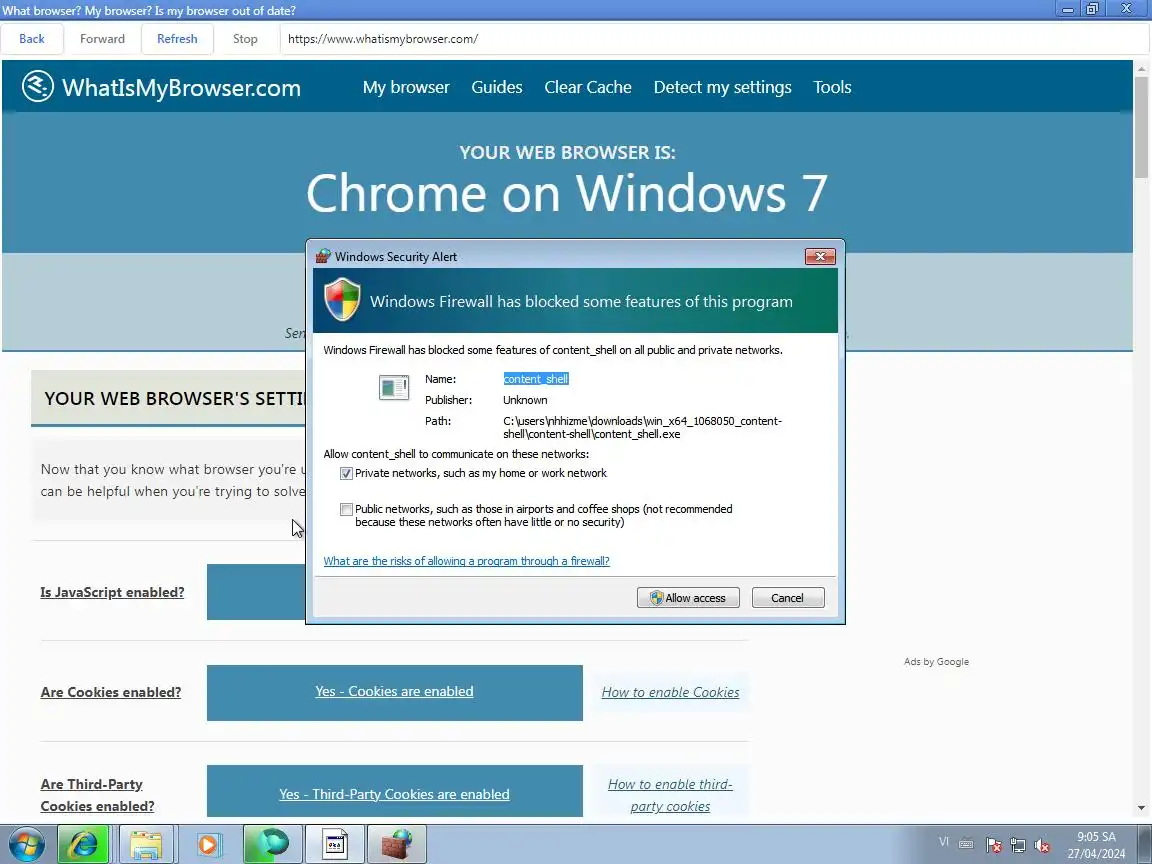Enable the Public networks checkbox
Screen dimensions: 1152x864
(346, 509)
